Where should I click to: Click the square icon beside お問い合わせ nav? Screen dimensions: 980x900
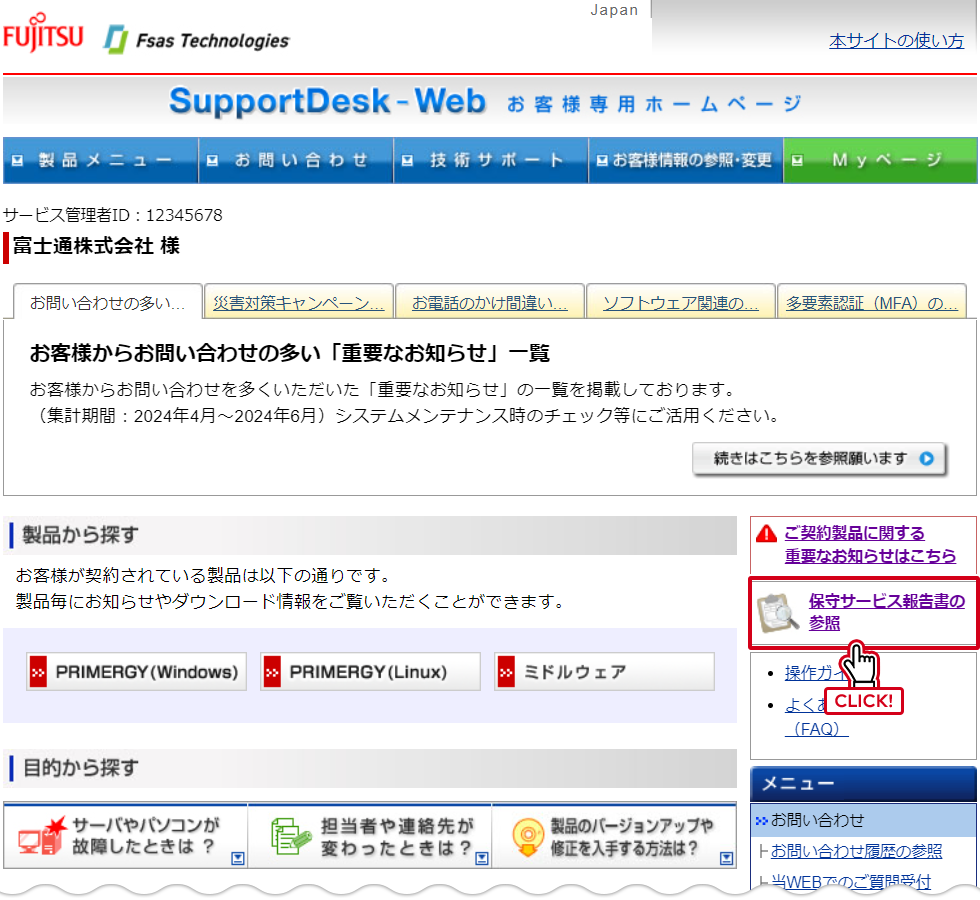tap(212, 161)
